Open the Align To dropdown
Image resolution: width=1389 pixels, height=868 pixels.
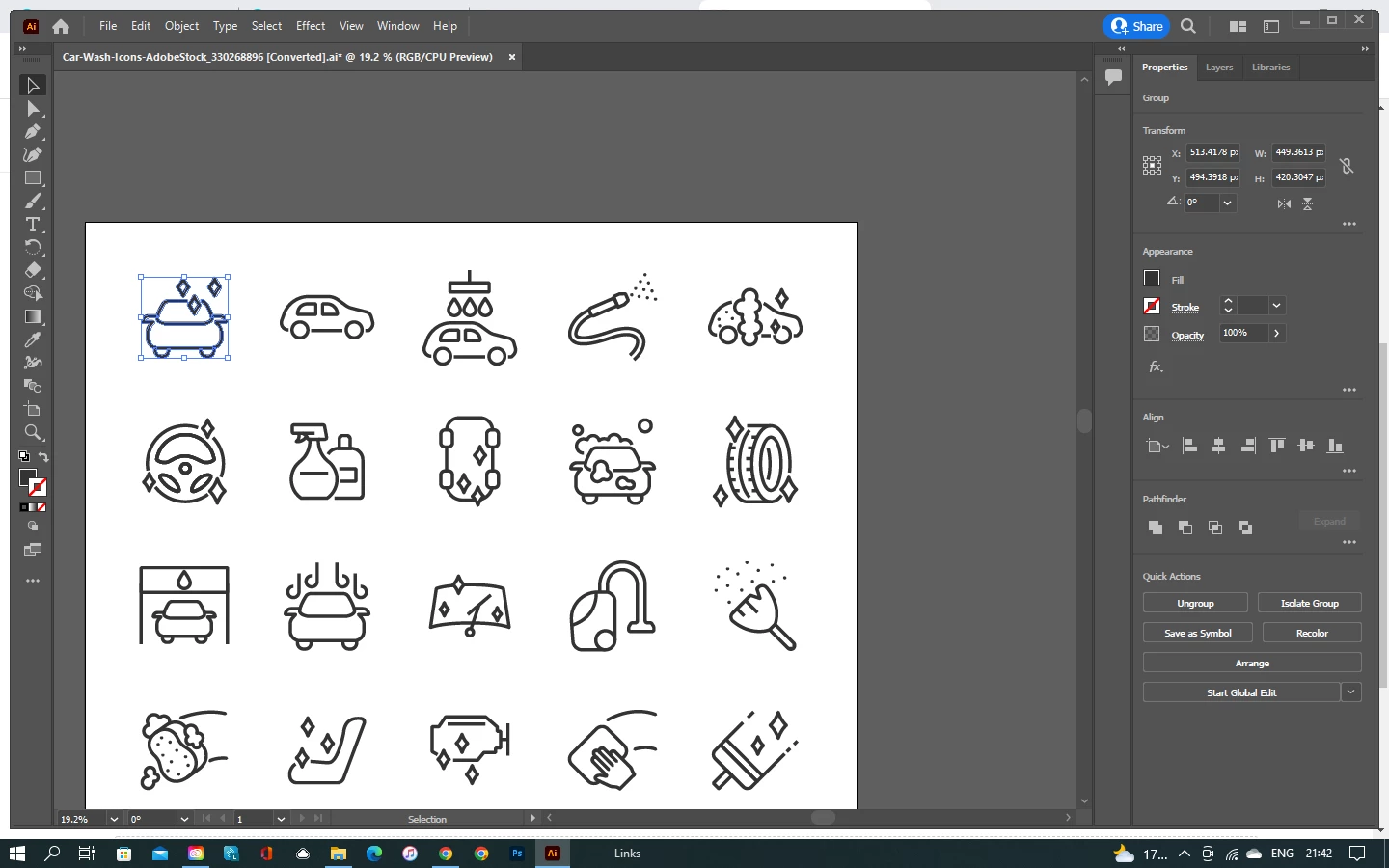[1157, 446]
